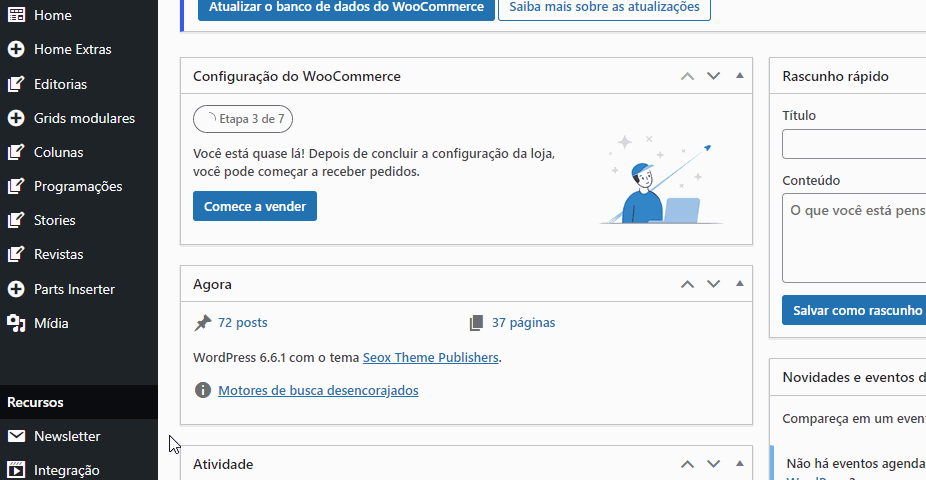Click the edit icon beside Stories
Screen dimensions: 926x480
pos(16,220)
